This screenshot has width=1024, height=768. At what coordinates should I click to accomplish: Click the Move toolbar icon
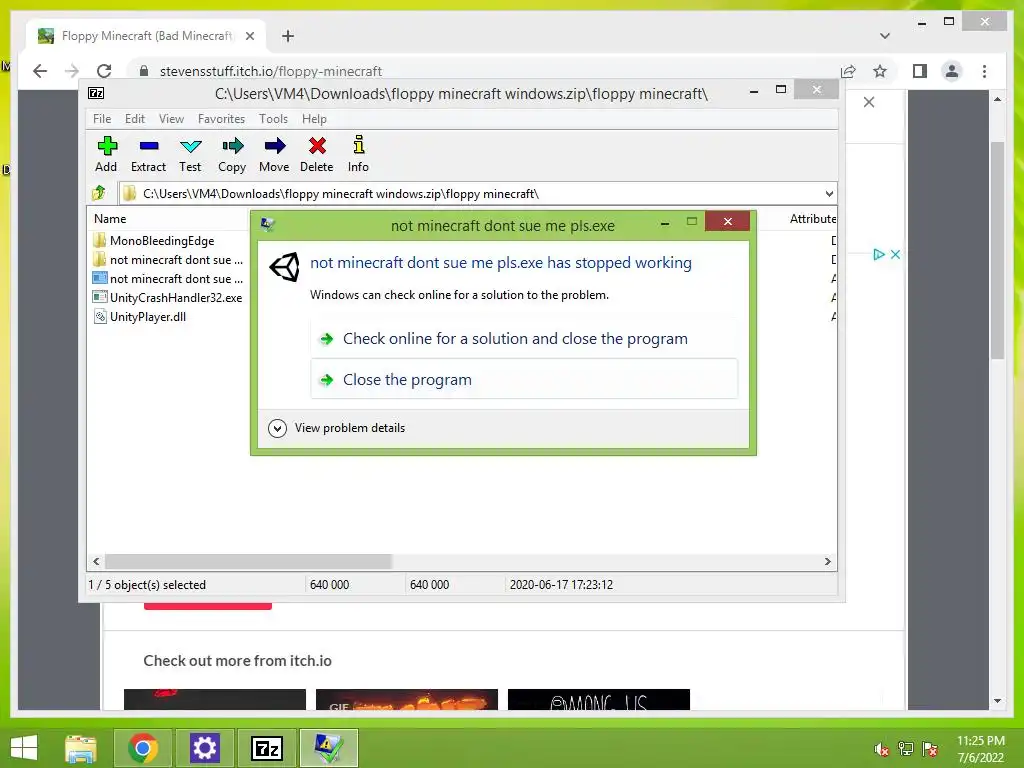tap(274, 154)
